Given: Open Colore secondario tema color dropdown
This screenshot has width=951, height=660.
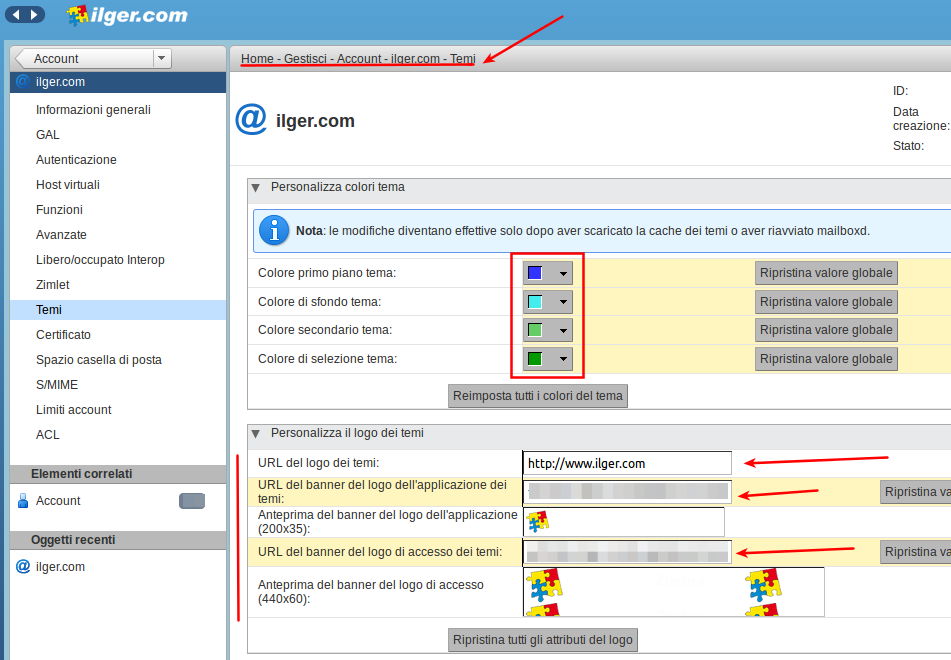Looking at the screenshot, I should 563,331.
